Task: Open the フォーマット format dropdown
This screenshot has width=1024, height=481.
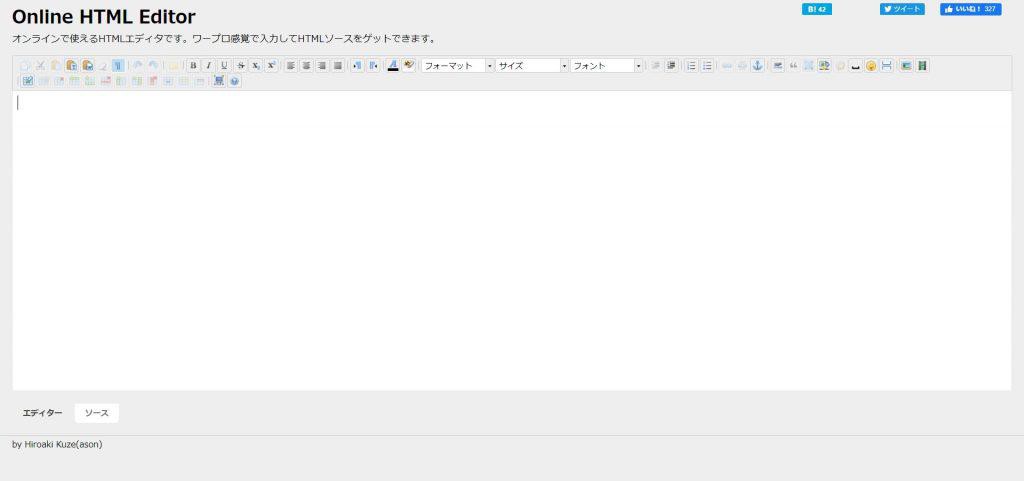Action: tap(458, 66)
